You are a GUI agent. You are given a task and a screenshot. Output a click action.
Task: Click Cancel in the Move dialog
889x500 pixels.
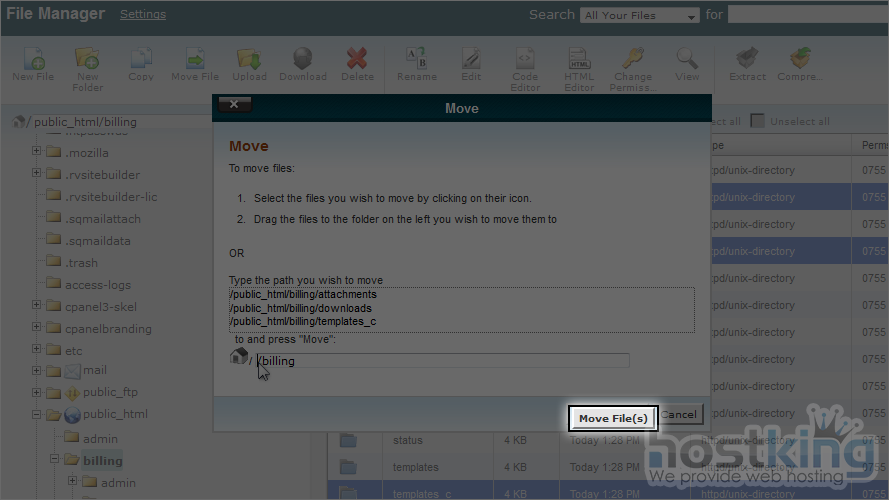click(680, 415)
